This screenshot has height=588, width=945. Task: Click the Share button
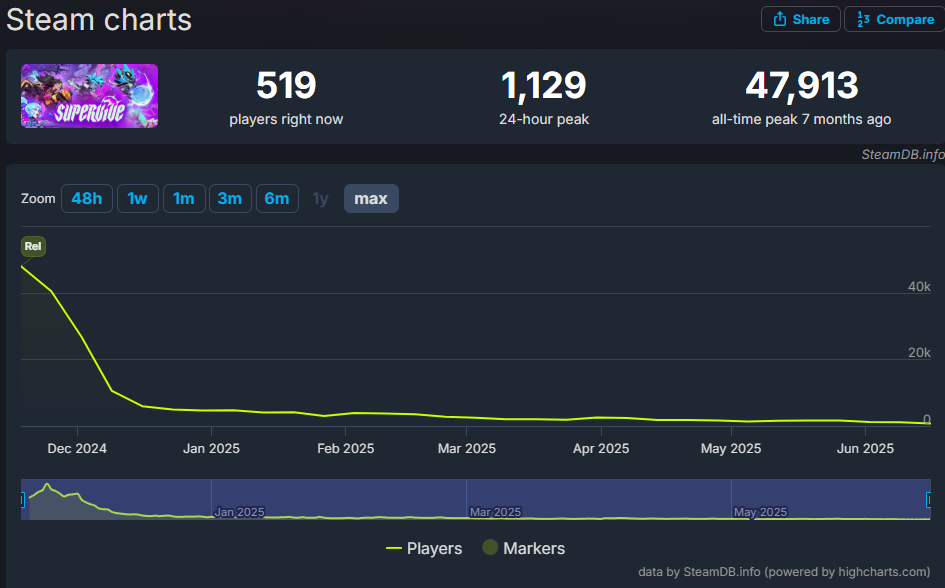click(x=800, y=19)
